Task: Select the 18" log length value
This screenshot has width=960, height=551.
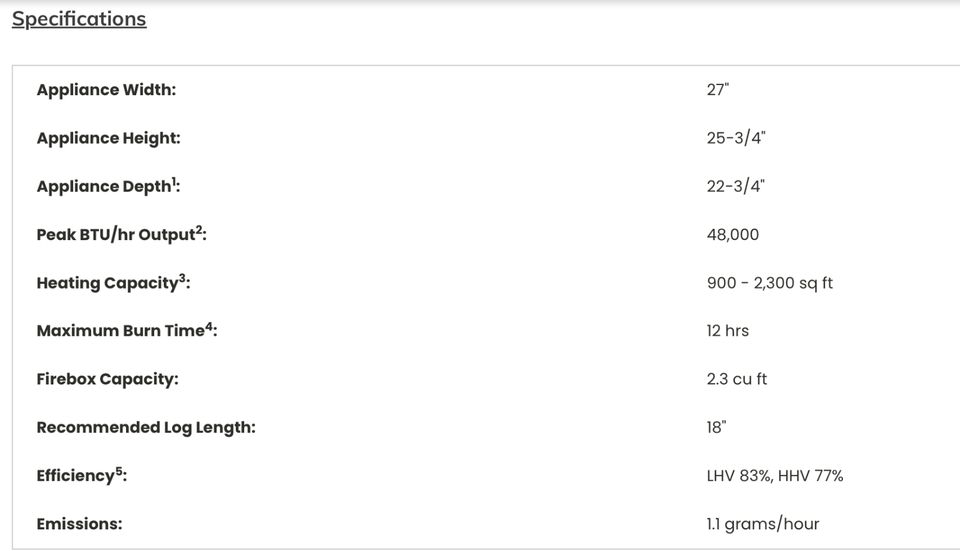Action: pyautogui.click(x=716, y=427)
